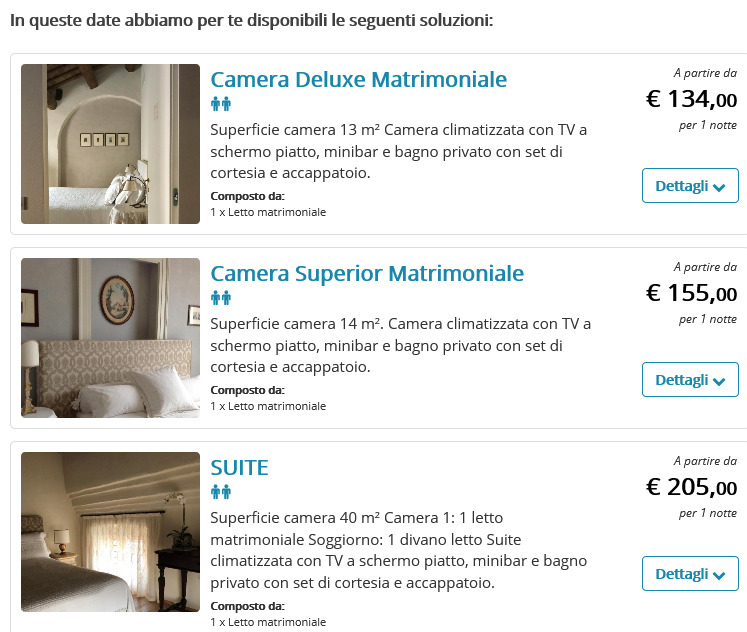Screen dimensions: 747x632
Task: Open the Camera Superior Matrimoniale title link
Action: click(367, 274)
